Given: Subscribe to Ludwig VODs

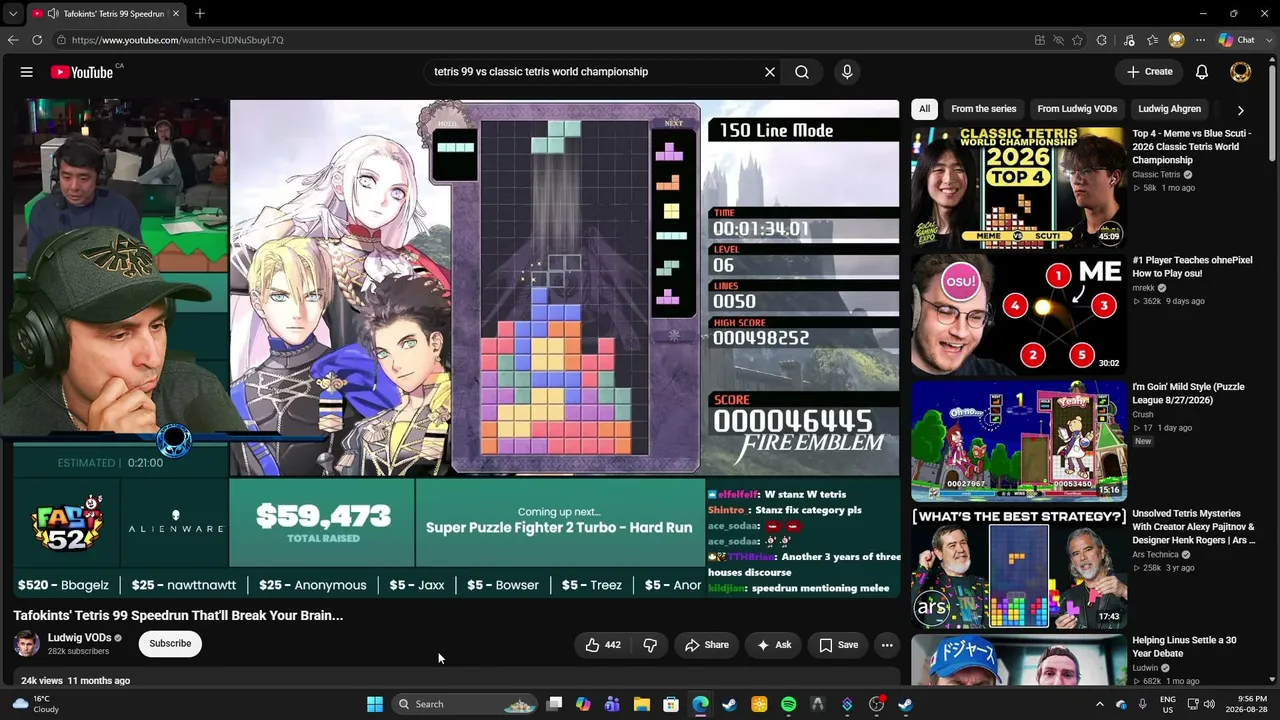Looking at the screenshot, I should tap(170, 644).
